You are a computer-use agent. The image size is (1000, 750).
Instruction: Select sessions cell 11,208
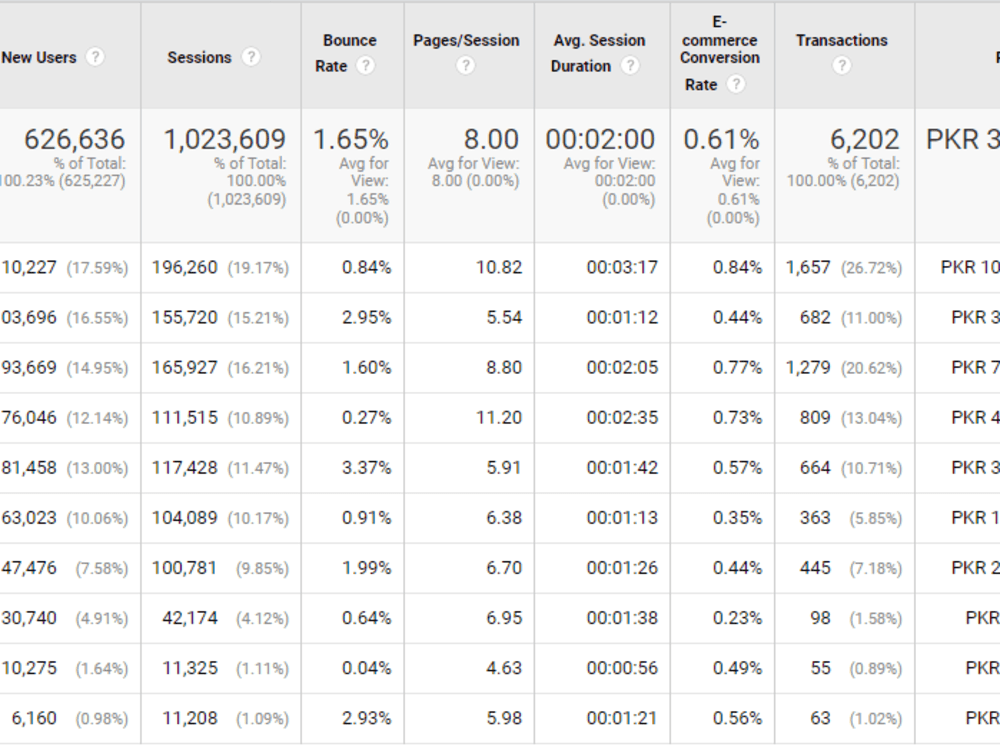point(190,718)
